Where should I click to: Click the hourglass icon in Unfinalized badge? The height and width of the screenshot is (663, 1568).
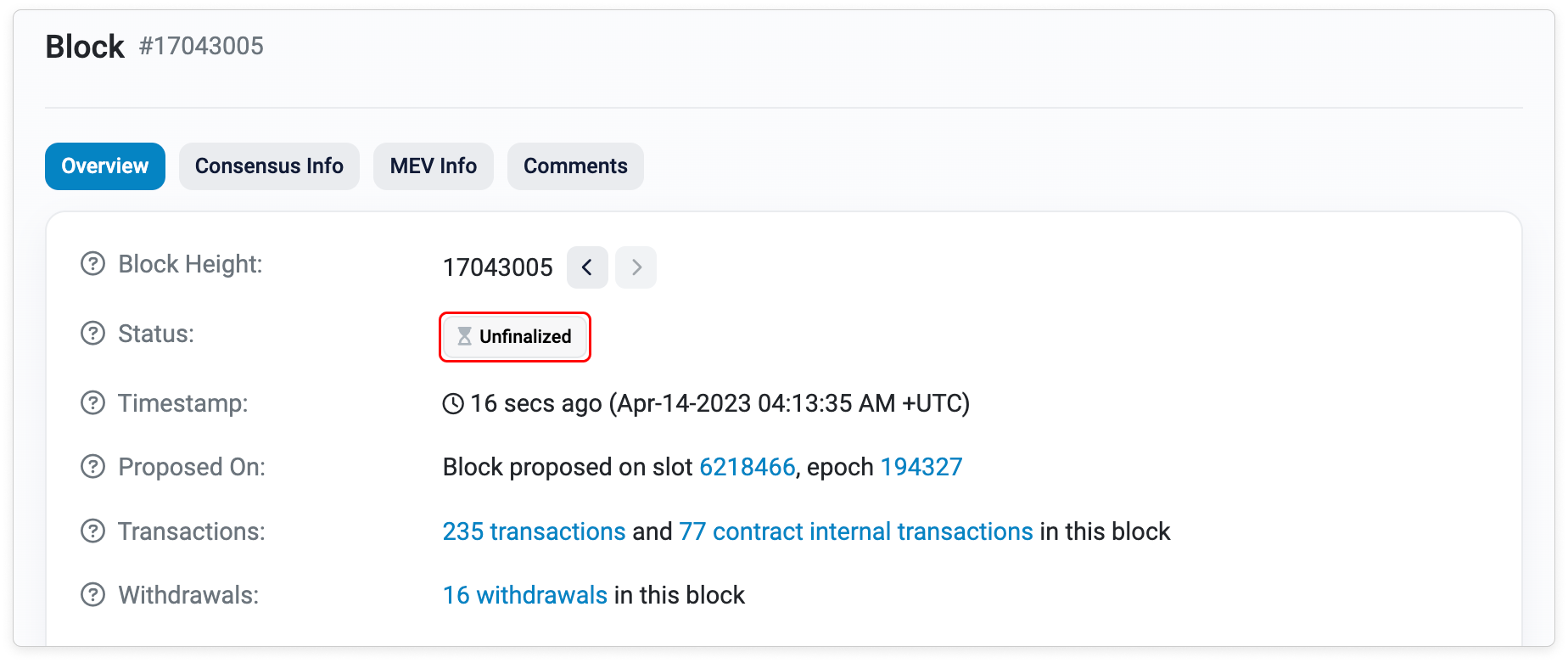tap(464, 336)
